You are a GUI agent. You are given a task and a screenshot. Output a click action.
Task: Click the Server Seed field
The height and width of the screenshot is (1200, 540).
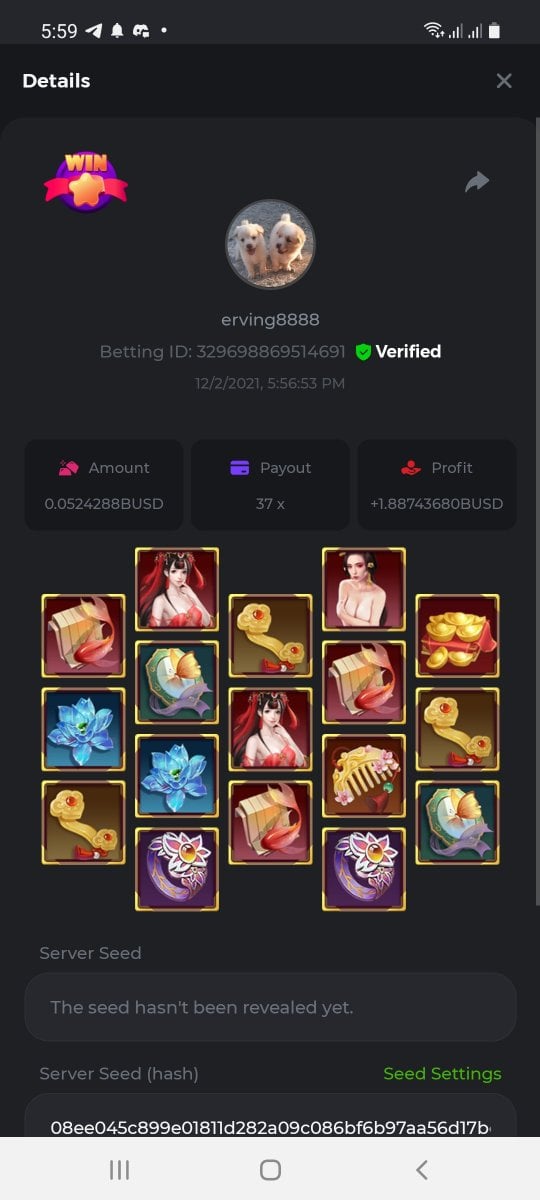[x=270, y=1007]
